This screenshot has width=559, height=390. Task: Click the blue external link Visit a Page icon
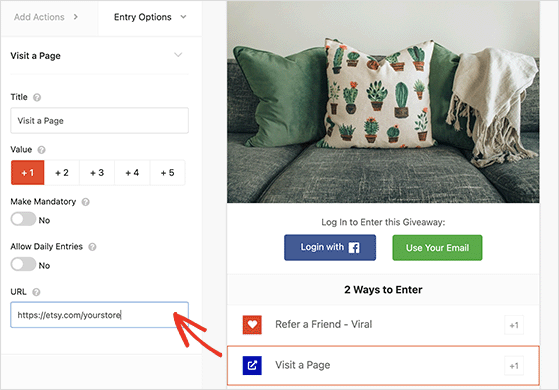pyautogui.click(x=252, y=365)
